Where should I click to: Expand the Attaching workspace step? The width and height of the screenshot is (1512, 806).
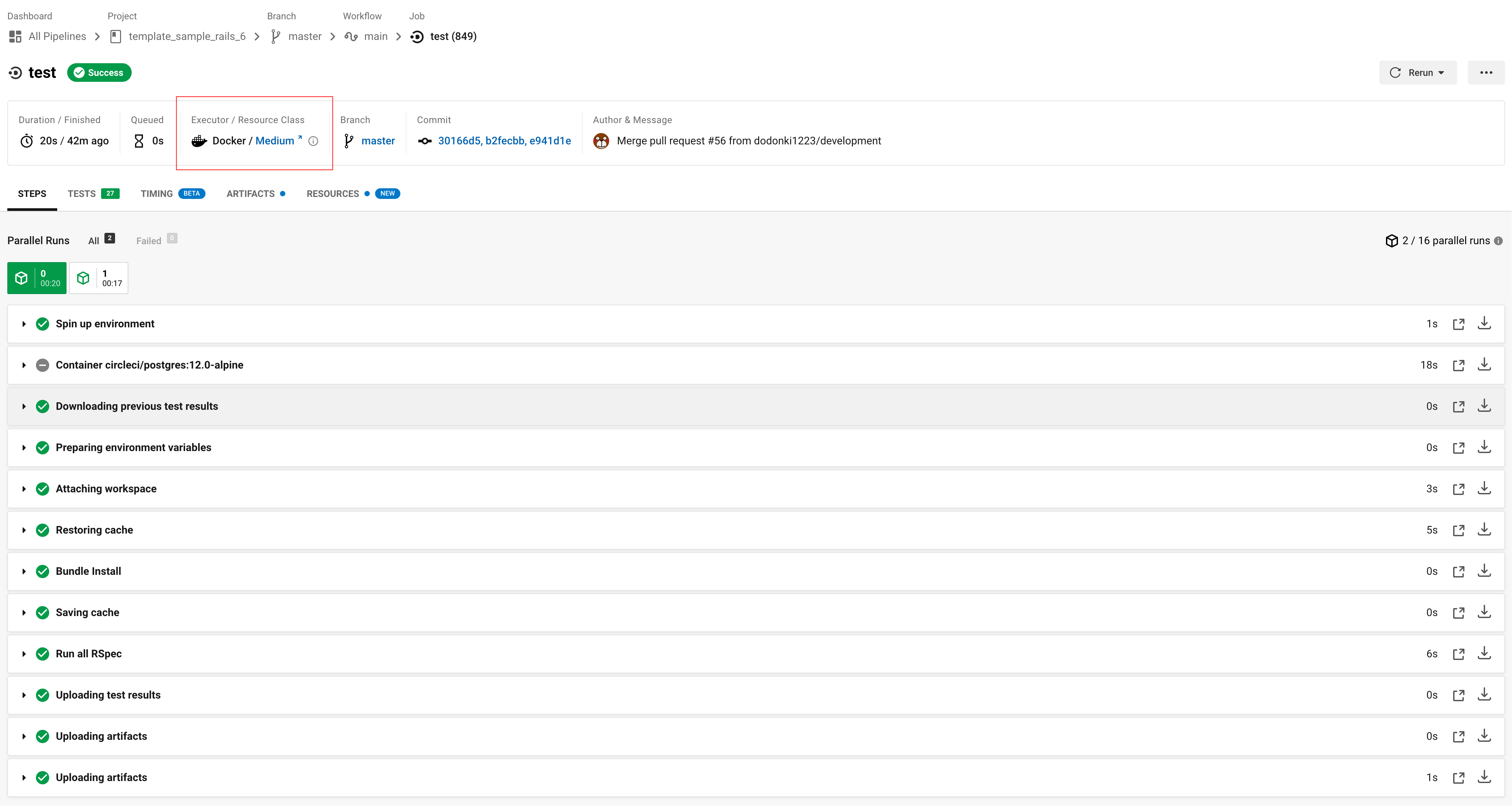[24, 489]
